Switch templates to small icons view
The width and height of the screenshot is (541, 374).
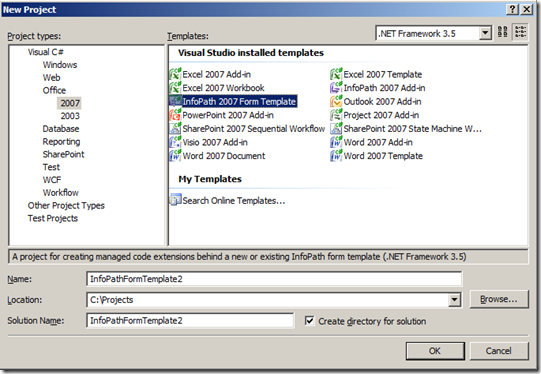(x=520, y=32)
